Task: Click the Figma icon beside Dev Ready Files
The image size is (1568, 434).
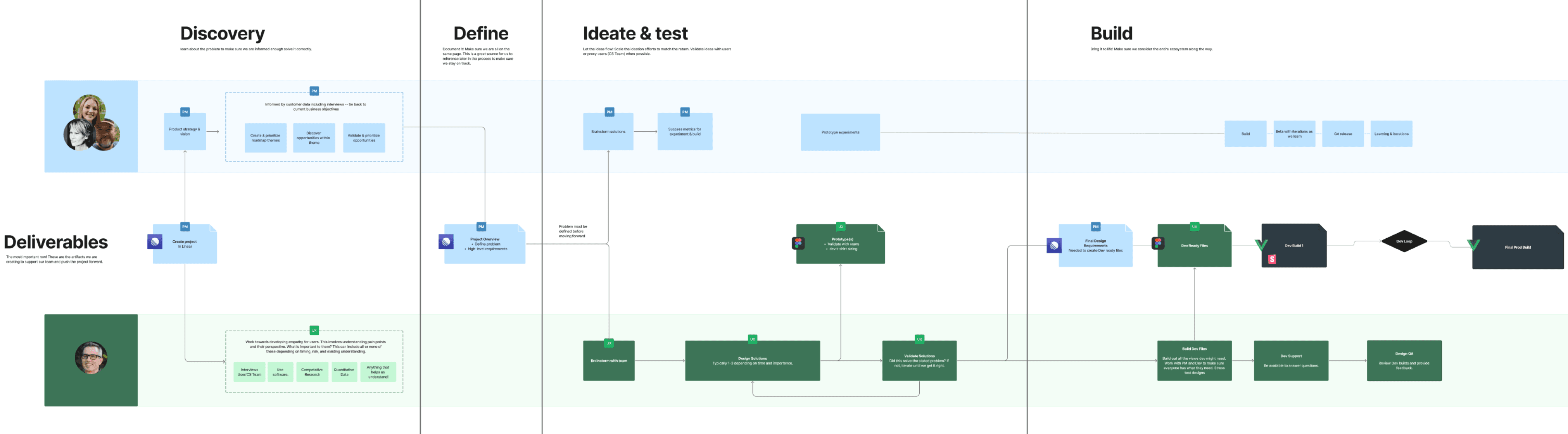Action: click(1158, 243)
